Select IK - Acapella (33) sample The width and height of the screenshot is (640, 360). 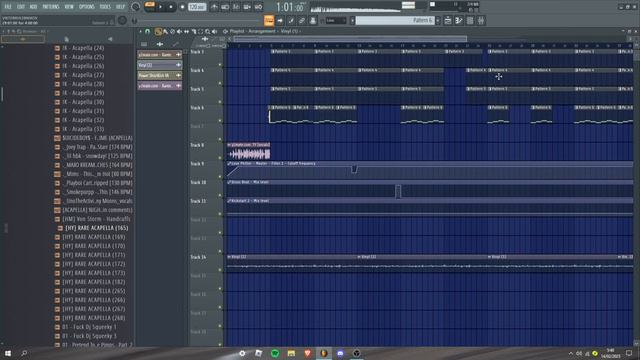click(83, 129)
